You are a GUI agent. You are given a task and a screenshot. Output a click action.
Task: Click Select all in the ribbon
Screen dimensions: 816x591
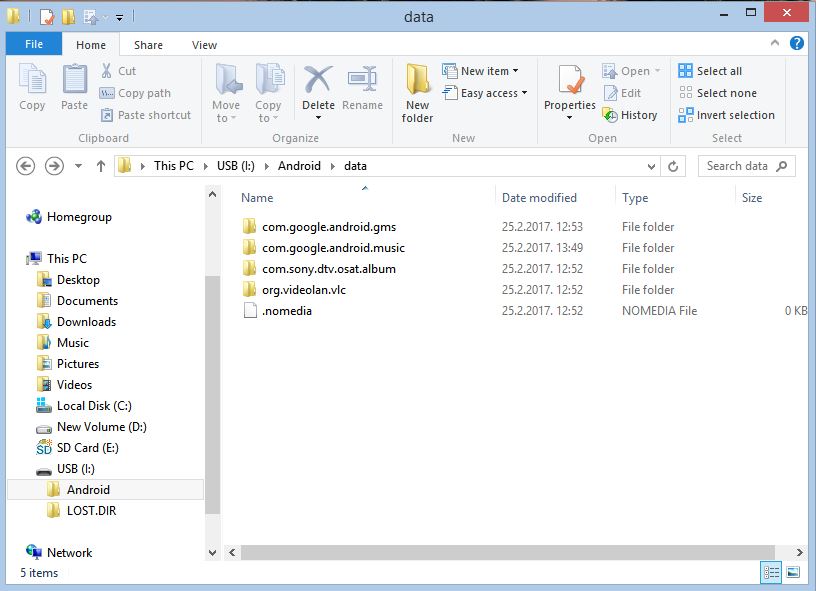pyautogui.click(x=710, y=71)
